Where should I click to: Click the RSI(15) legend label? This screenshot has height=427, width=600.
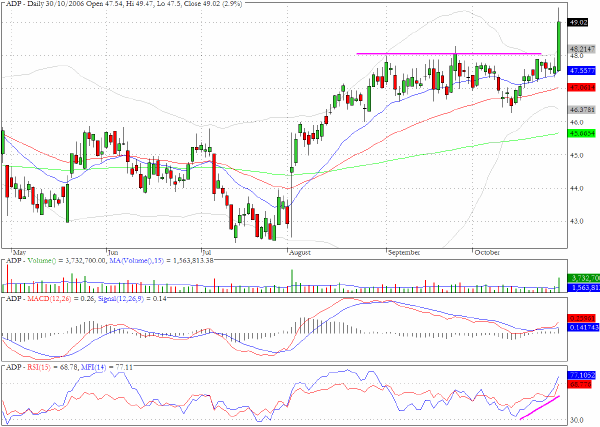point(38,367)
